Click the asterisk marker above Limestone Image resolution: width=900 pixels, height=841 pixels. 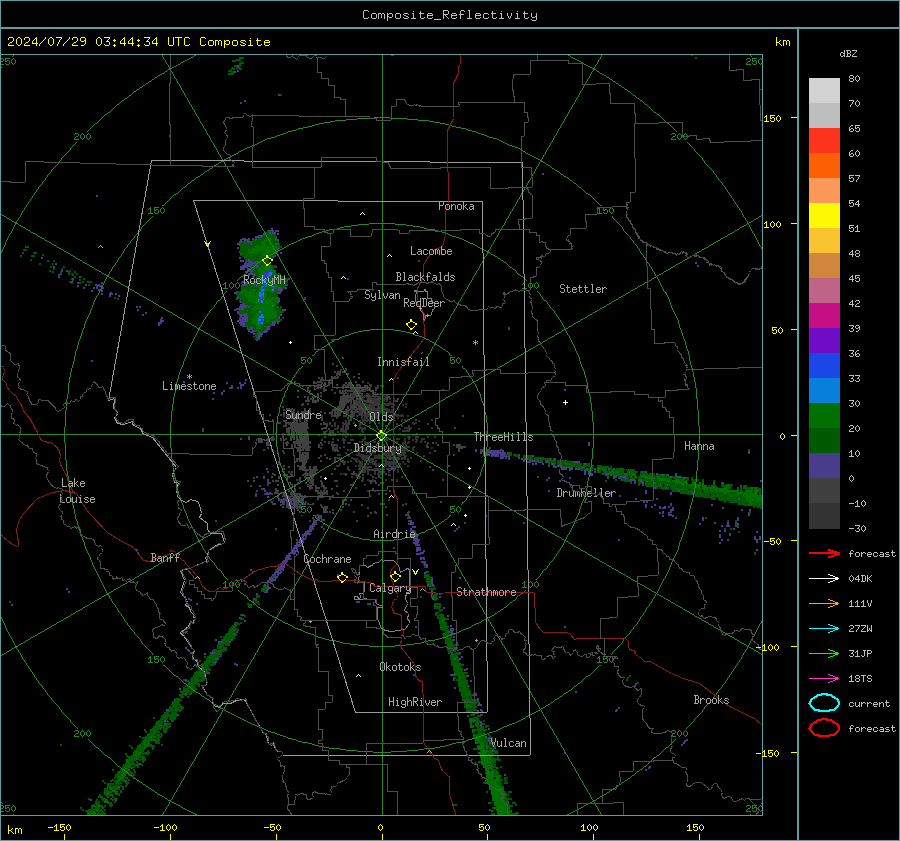point(189,377)
